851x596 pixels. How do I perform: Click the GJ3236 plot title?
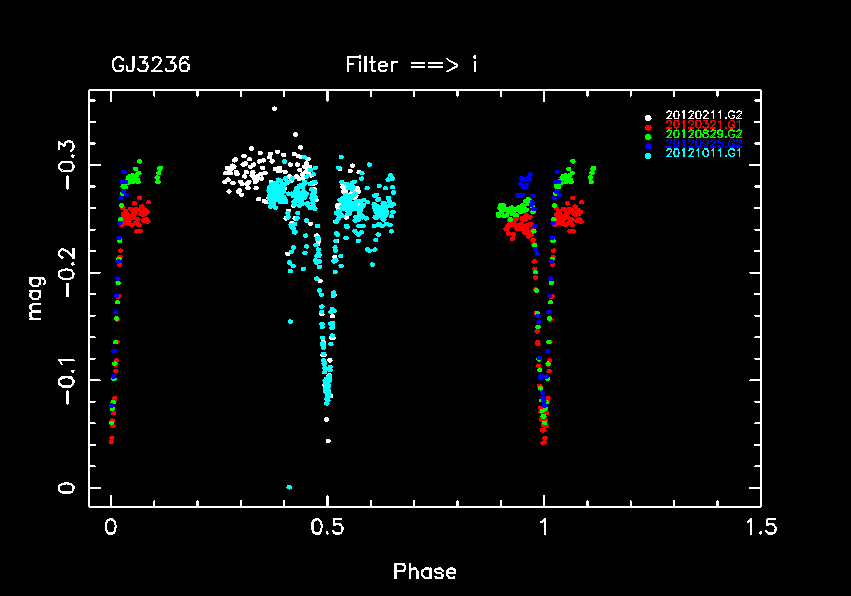150,66
